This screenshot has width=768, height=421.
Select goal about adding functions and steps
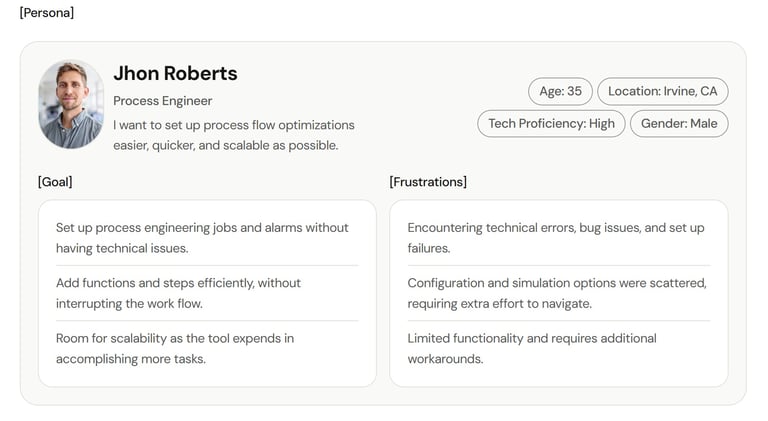click(178, 293)
